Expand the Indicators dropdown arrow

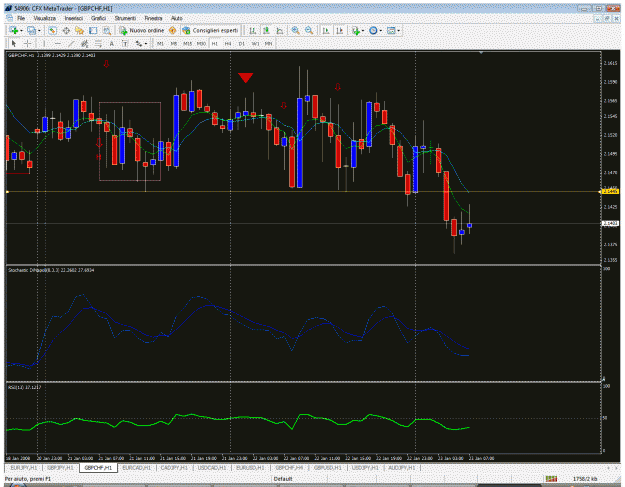363,31
